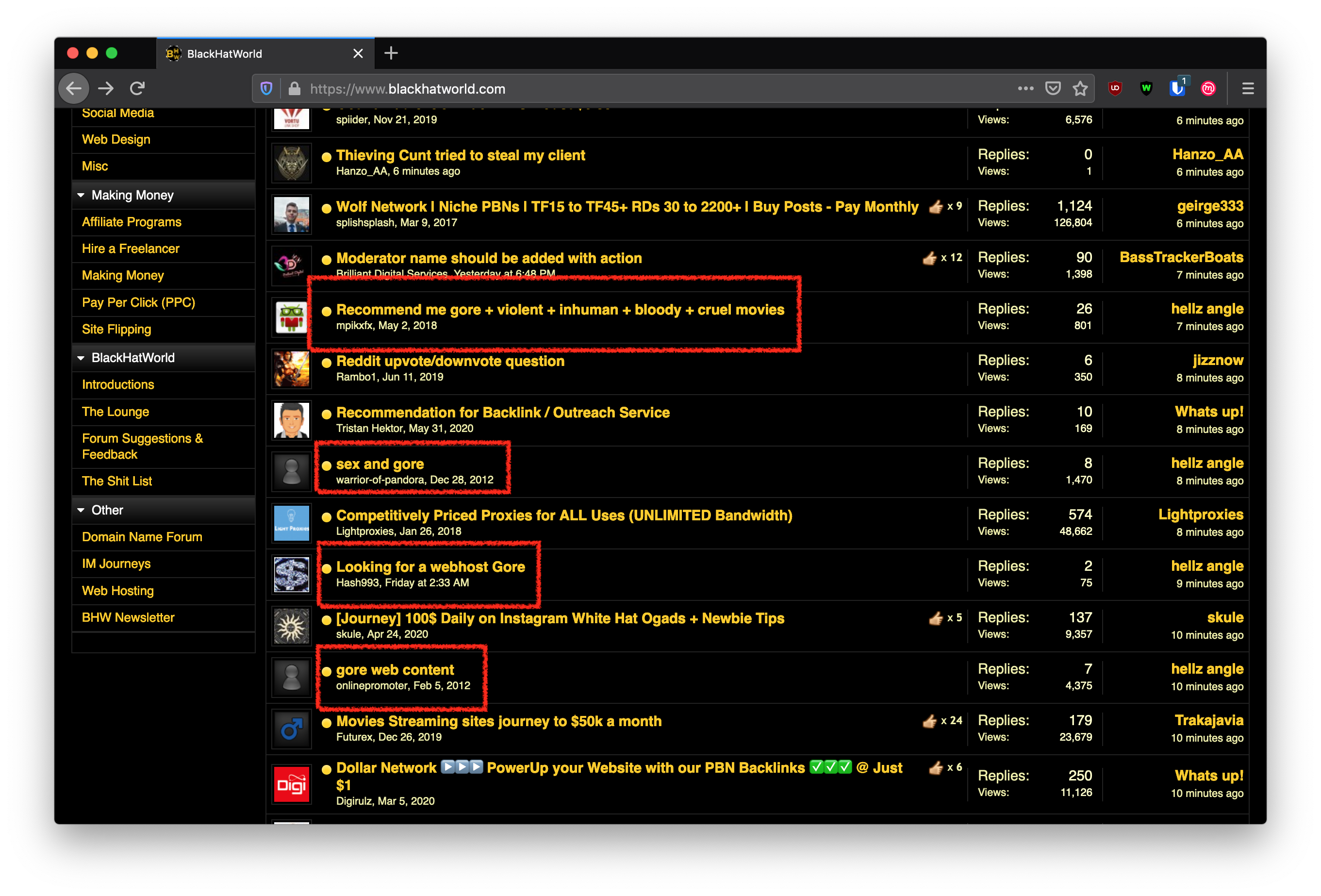The width and height of the screenshot is (1321, 896).
Task: Open Journey 100$ Daily on Instagram thread
Action: click(x=560, y=618)
